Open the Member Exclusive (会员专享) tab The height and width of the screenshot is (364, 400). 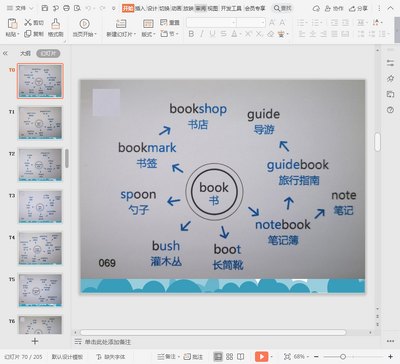(255, 8)
